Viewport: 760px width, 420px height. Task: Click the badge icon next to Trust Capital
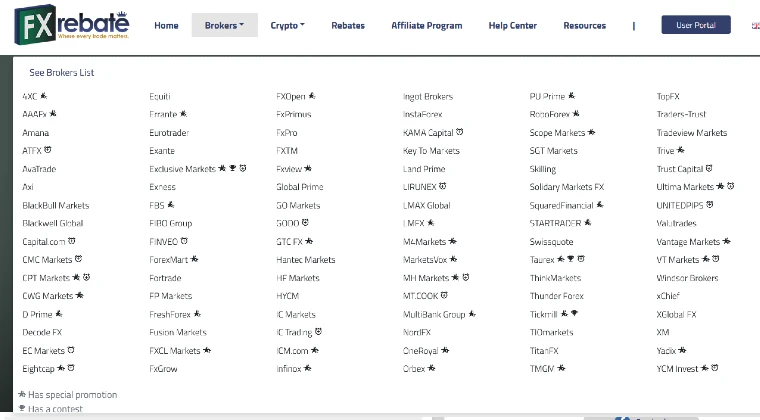(x=709, y=169)
